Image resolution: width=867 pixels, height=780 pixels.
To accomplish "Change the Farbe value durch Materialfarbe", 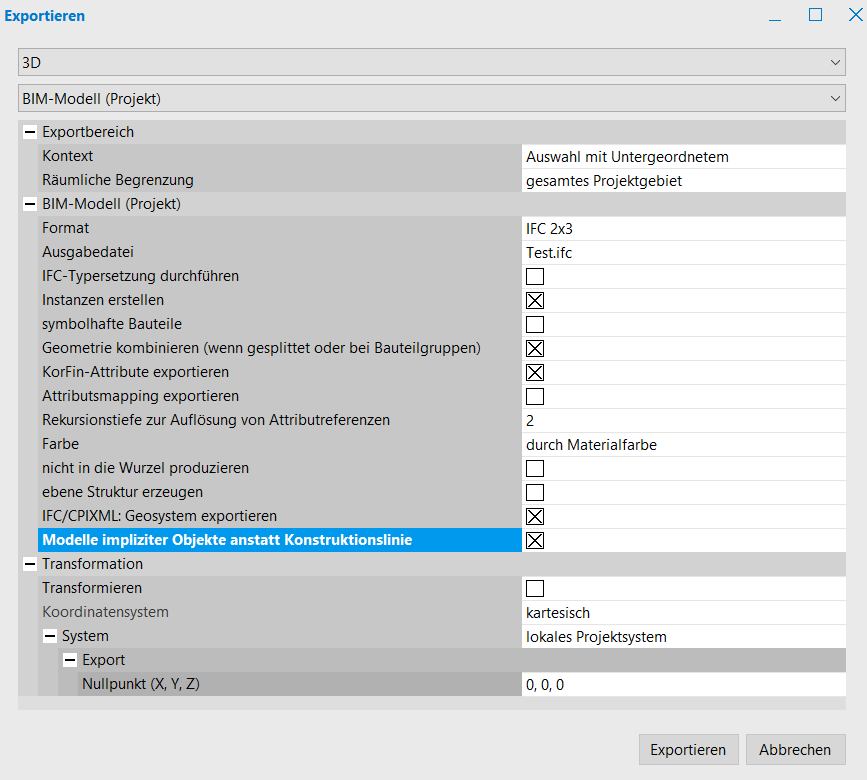I will pos(683,444).
